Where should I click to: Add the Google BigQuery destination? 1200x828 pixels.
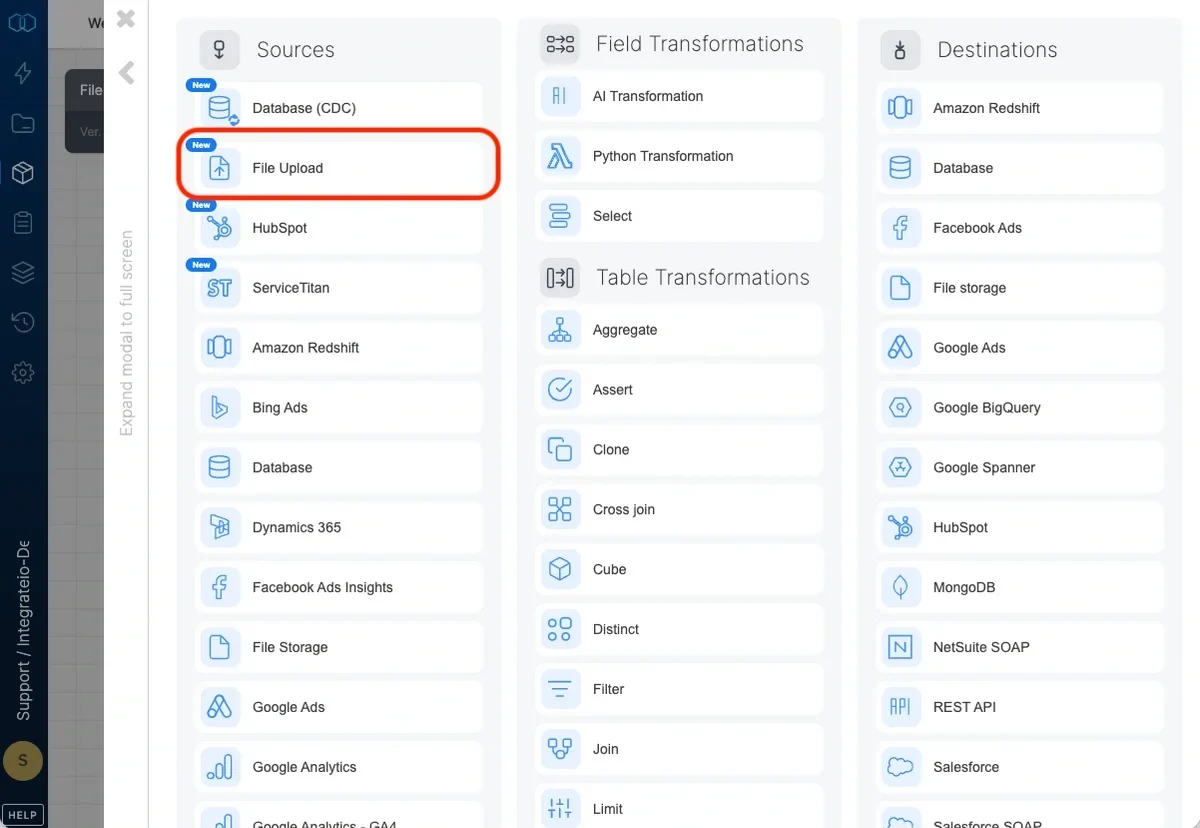tap(1020, 408)
